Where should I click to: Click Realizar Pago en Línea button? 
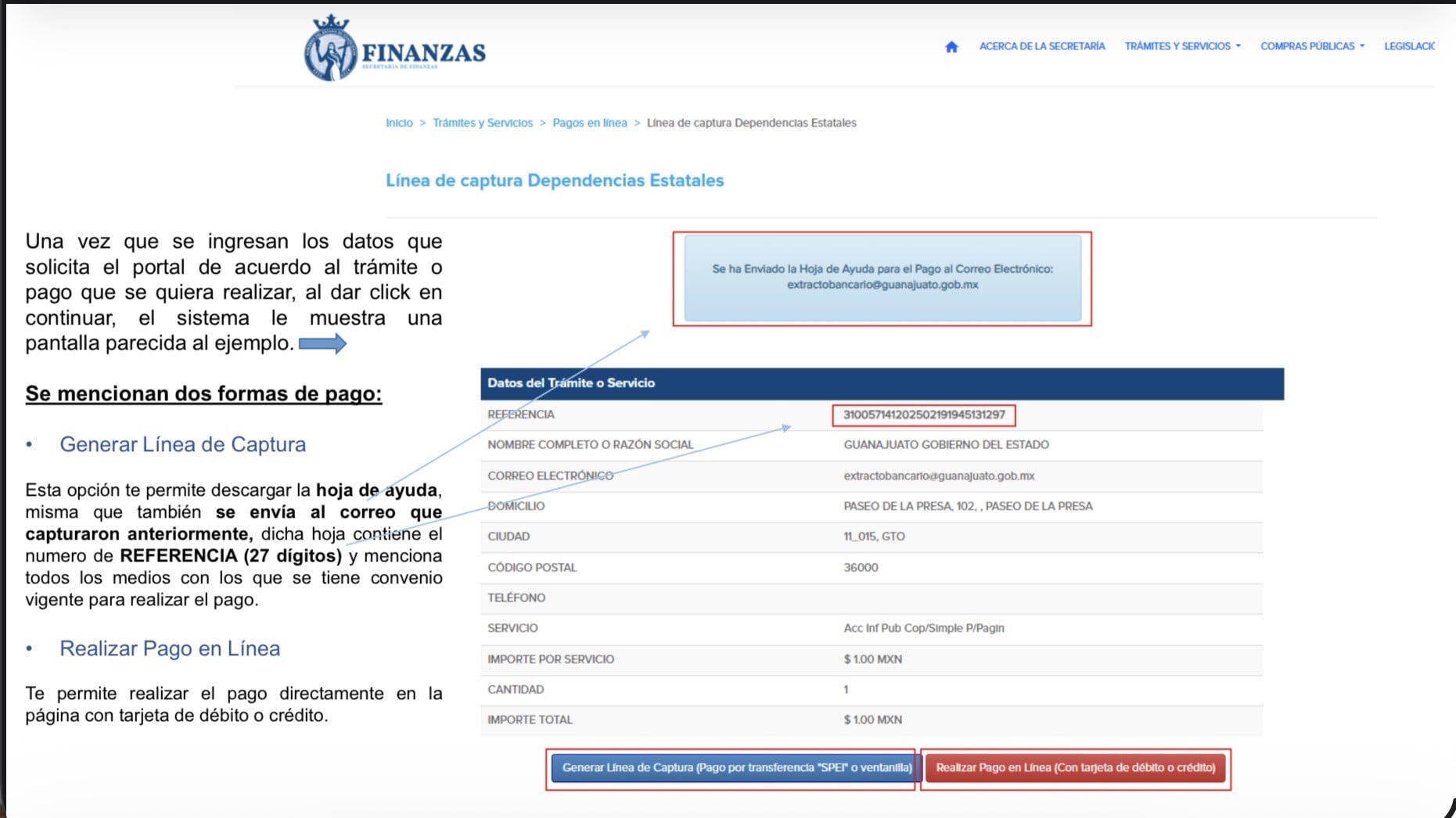click(x=1076, y=768)
